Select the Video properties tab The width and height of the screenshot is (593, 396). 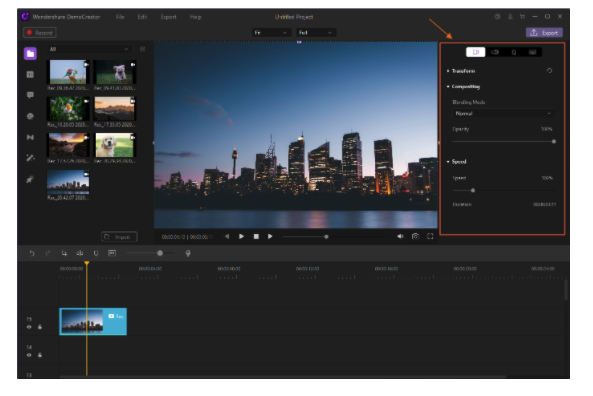tap(476, 52)
